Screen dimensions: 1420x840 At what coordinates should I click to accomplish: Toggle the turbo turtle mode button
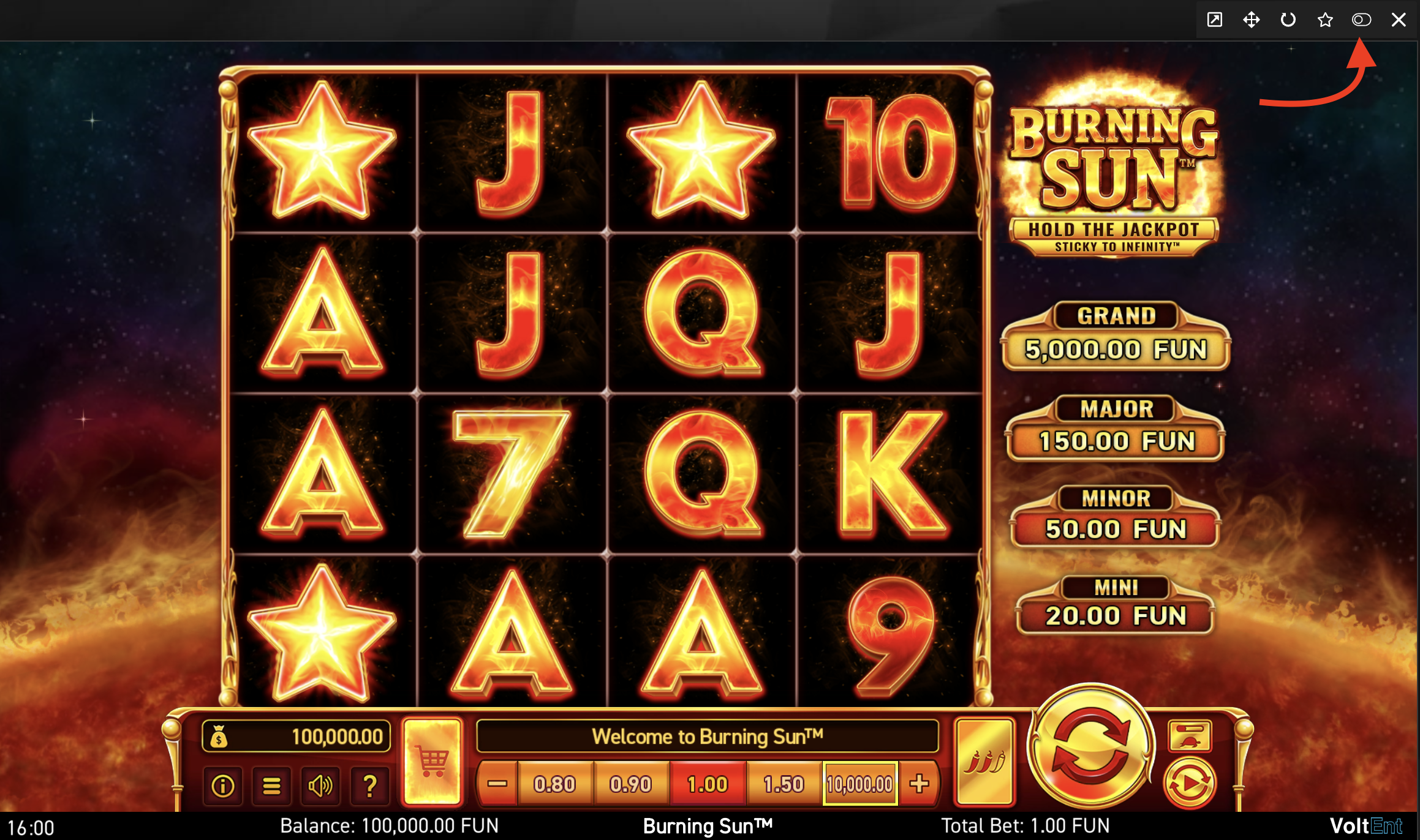tap(1190, 735)
